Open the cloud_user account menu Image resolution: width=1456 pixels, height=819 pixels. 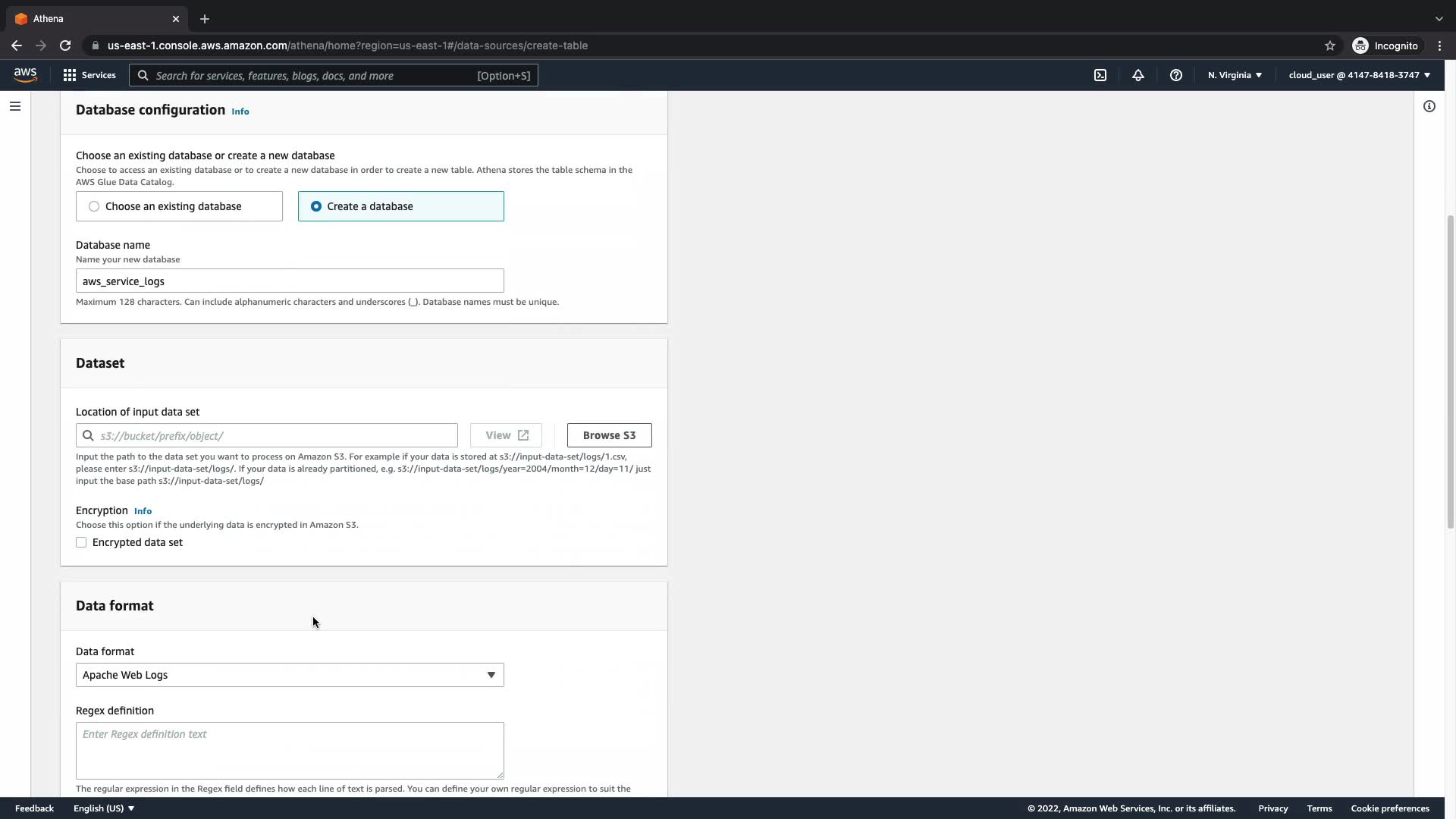point(1358,75)
